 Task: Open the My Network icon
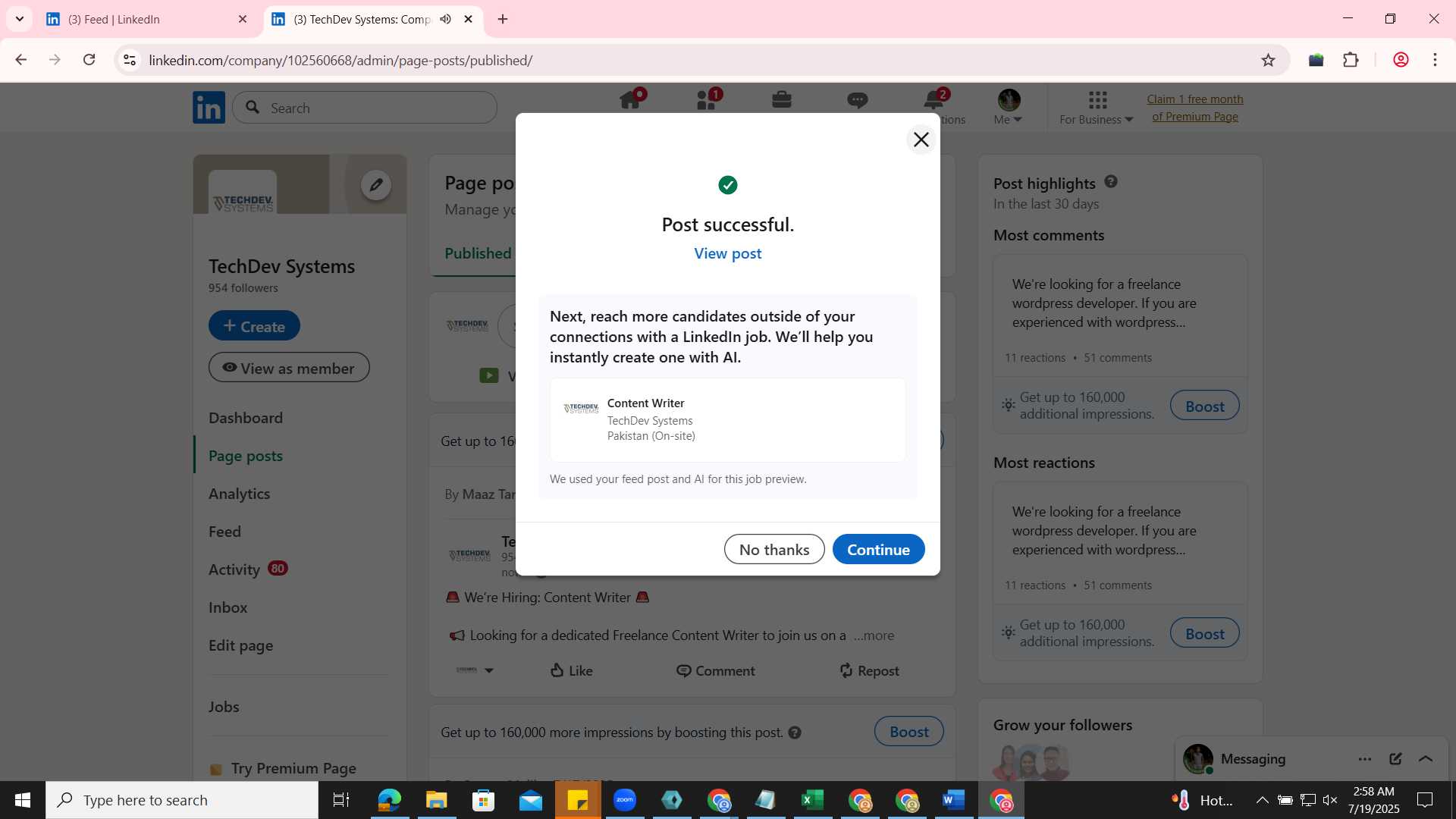707,100
